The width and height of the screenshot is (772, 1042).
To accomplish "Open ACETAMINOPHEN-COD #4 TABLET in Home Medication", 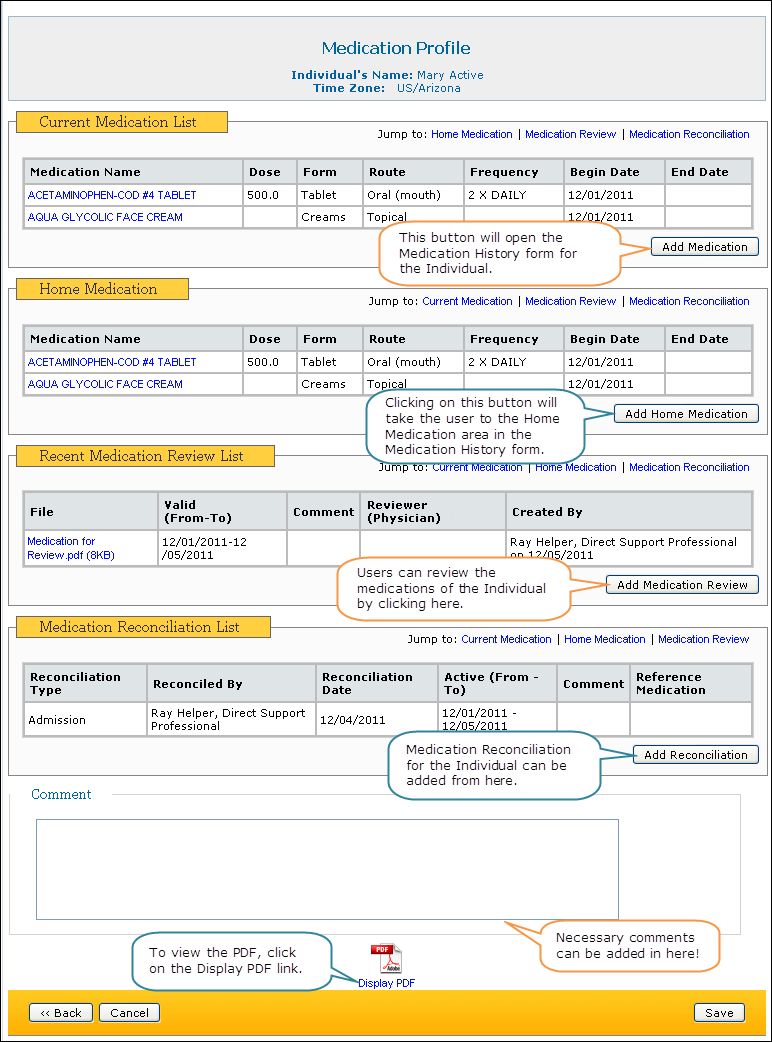I will tap(112, 362).
